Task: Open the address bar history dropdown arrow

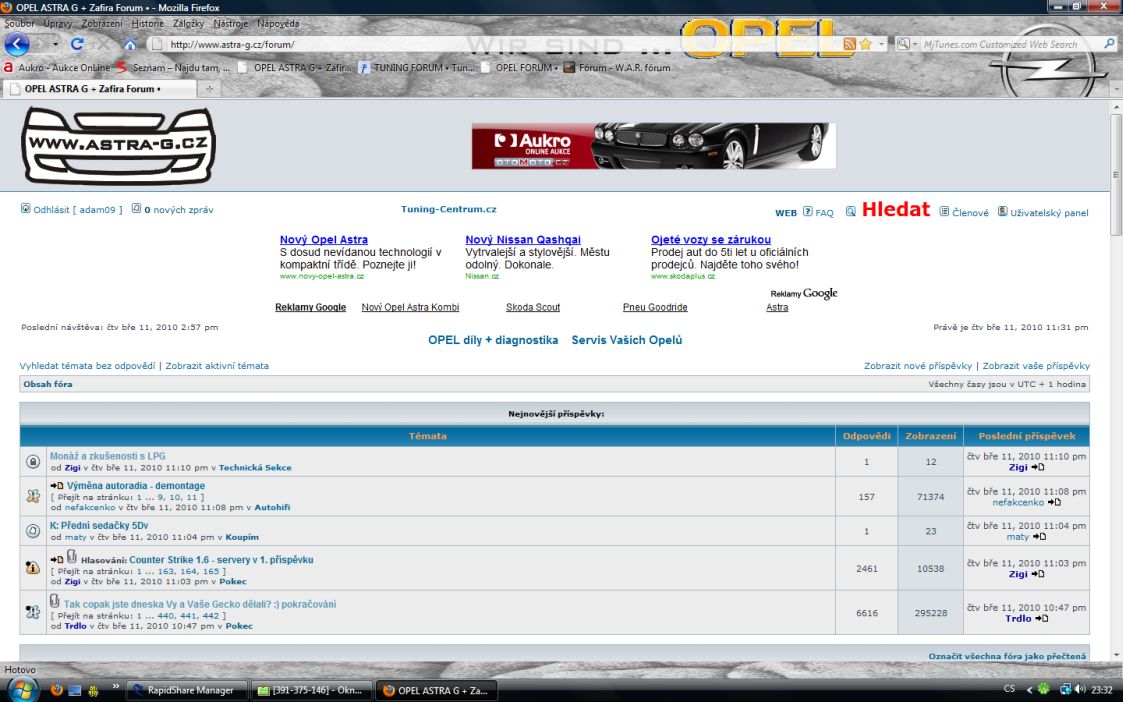Action: point(880,44)
